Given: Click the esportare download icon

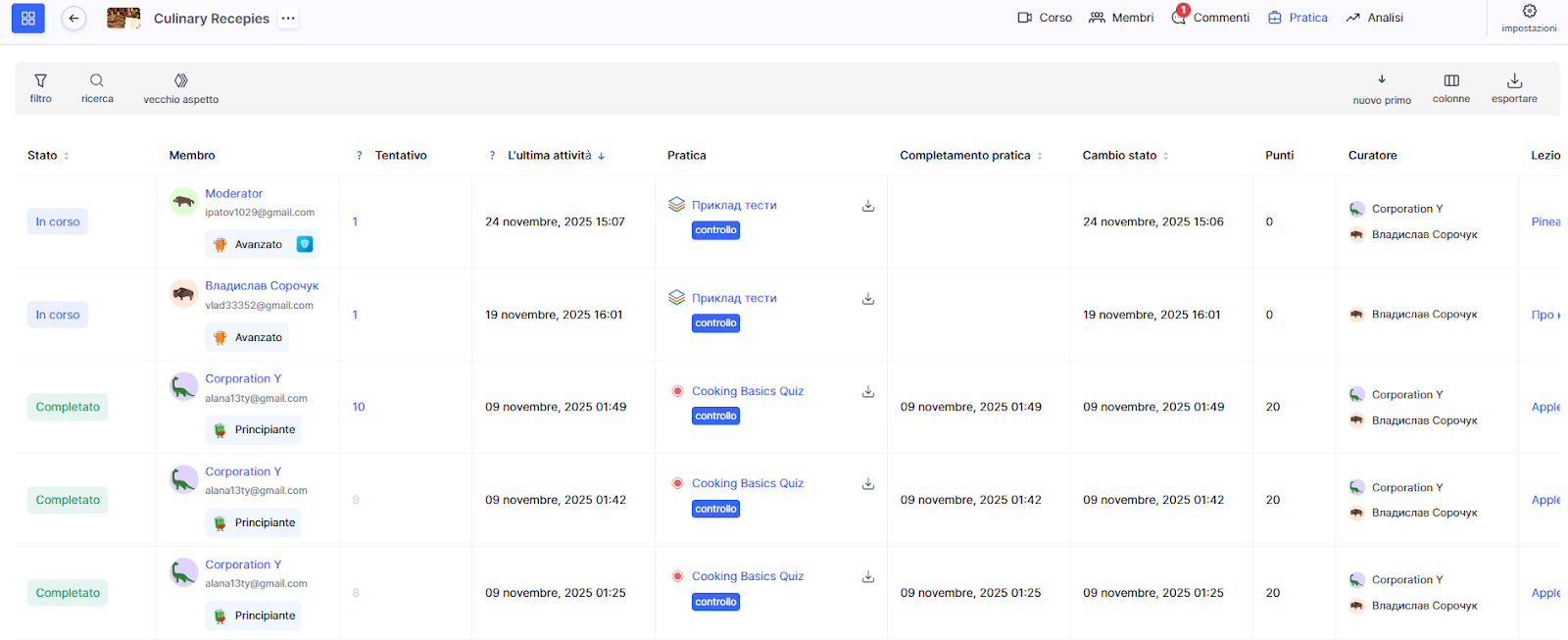Looking at the screenshot, I should tap(1513, 87).
